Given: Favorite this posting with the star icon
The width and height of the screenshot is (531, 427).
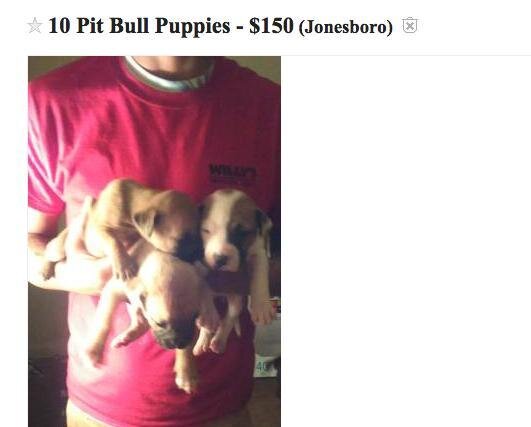Looking at the screenshot, I should (35, 26).
